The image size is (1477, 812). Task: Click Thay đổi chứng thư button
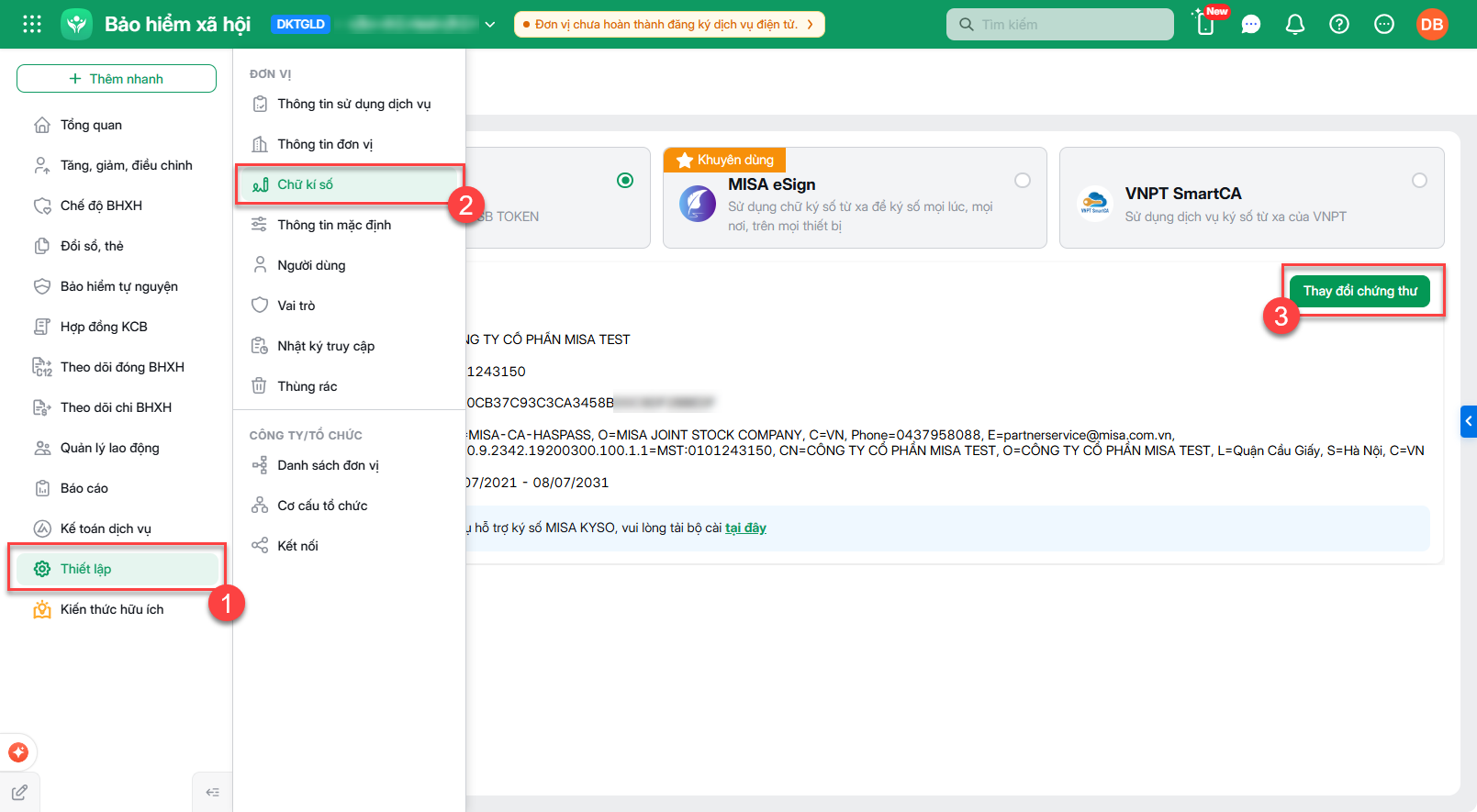(x=1360, y=291)
